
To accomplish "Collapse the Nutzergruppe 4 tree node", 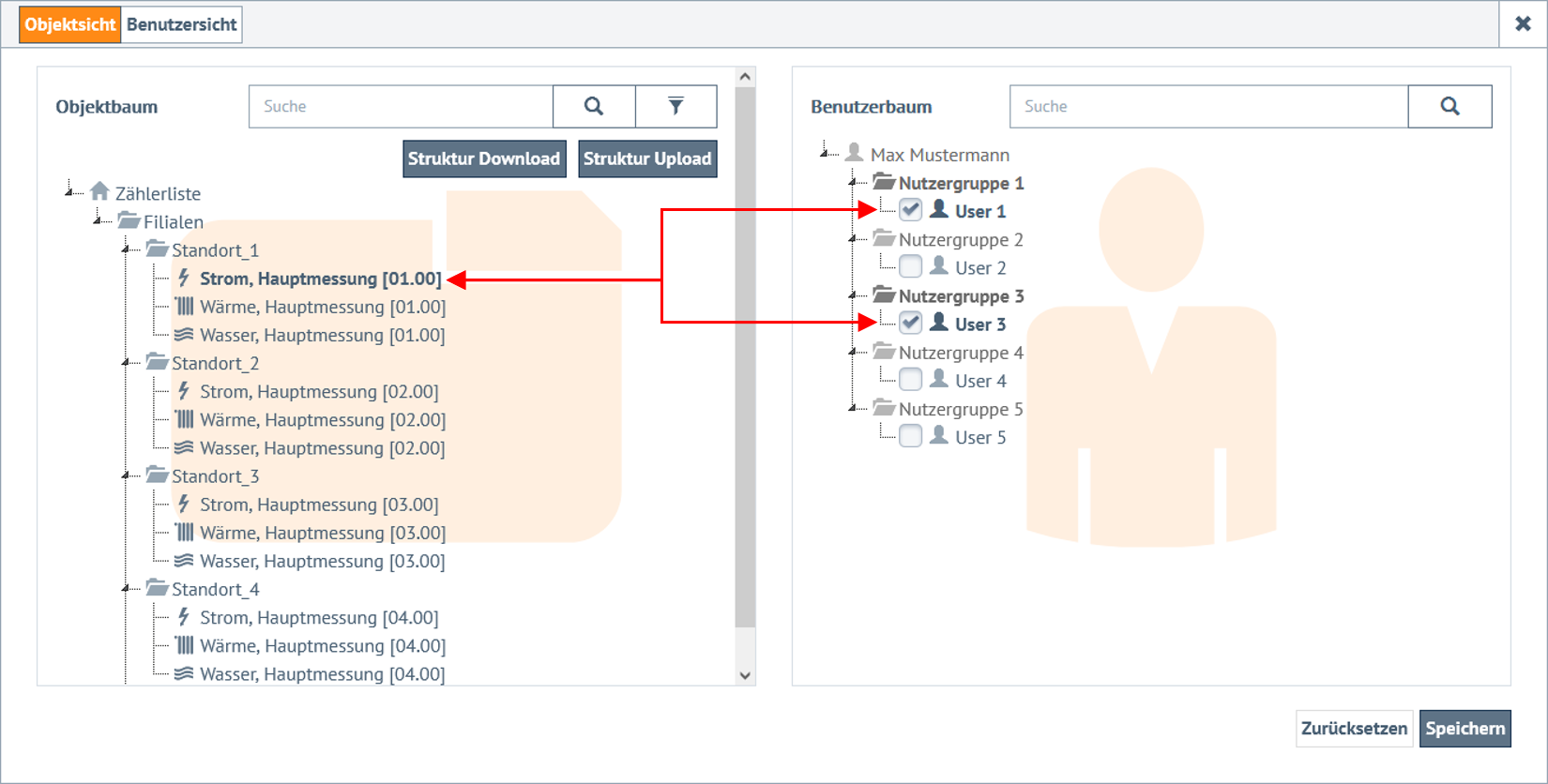I will coord(853,353).
